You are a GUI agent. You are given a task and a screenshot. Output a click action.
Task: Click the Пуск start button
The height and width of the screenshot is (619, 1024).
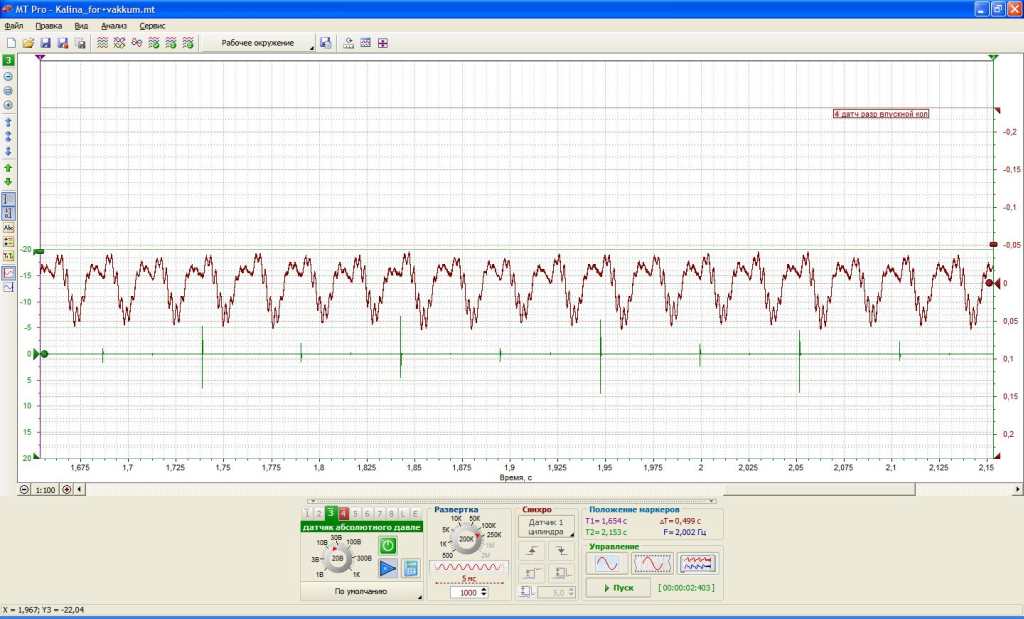click(x=618, y=588)
